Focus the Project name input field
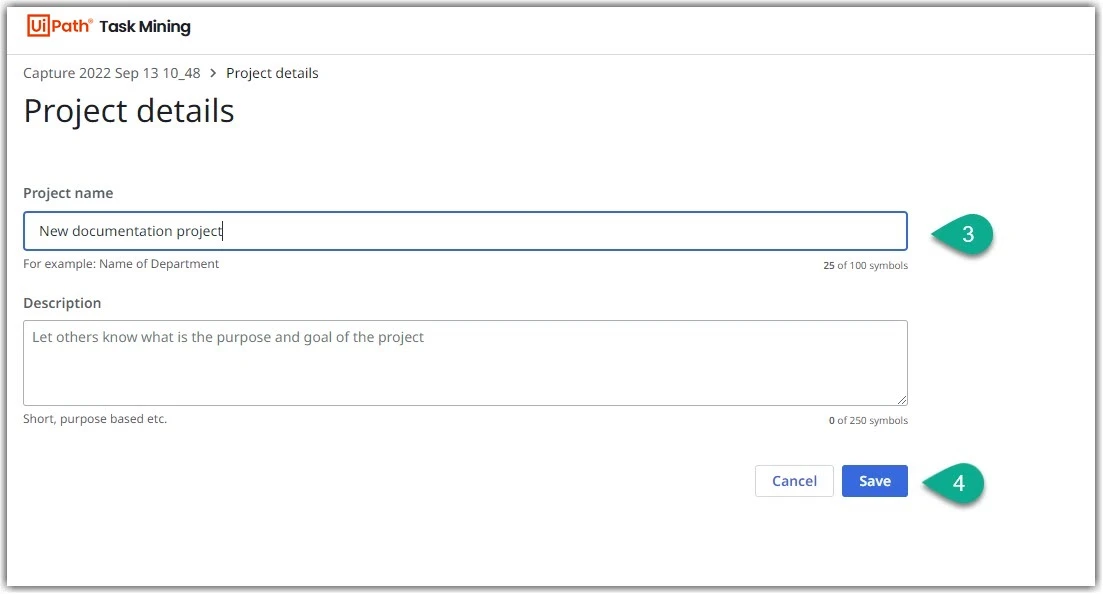The image size is (1103, 594). [465, 231]
